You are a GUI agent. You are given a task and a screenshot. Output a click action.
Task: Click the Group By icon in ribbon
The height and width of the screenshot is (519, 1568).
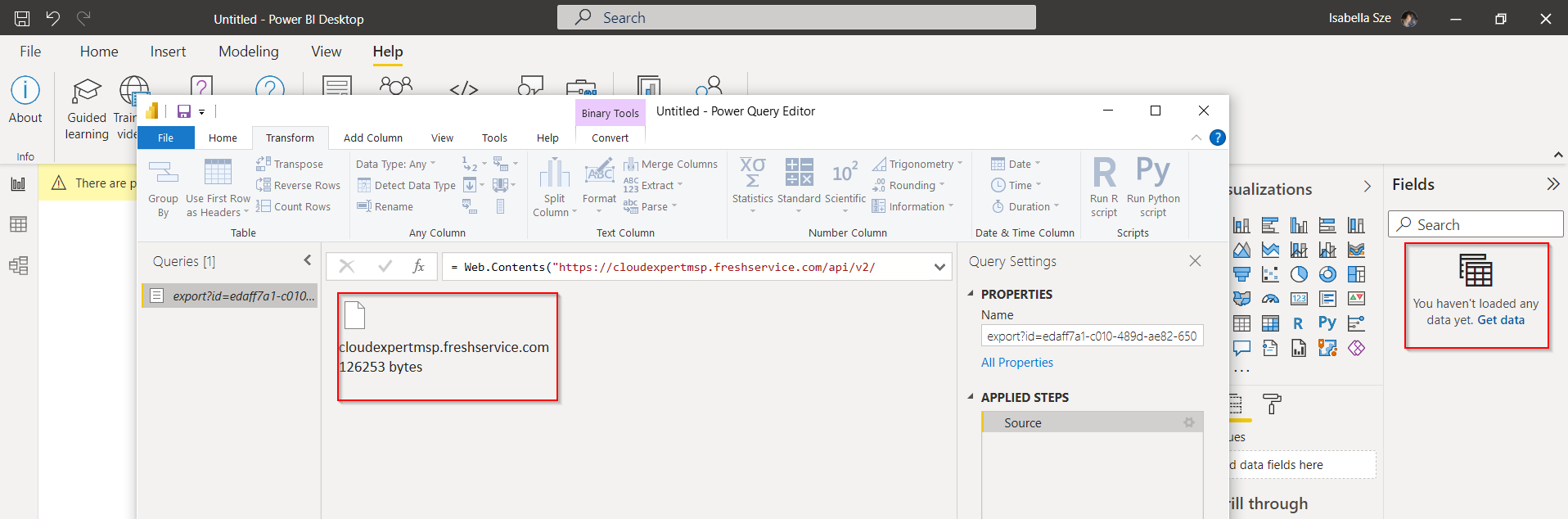tap(163, 173)
